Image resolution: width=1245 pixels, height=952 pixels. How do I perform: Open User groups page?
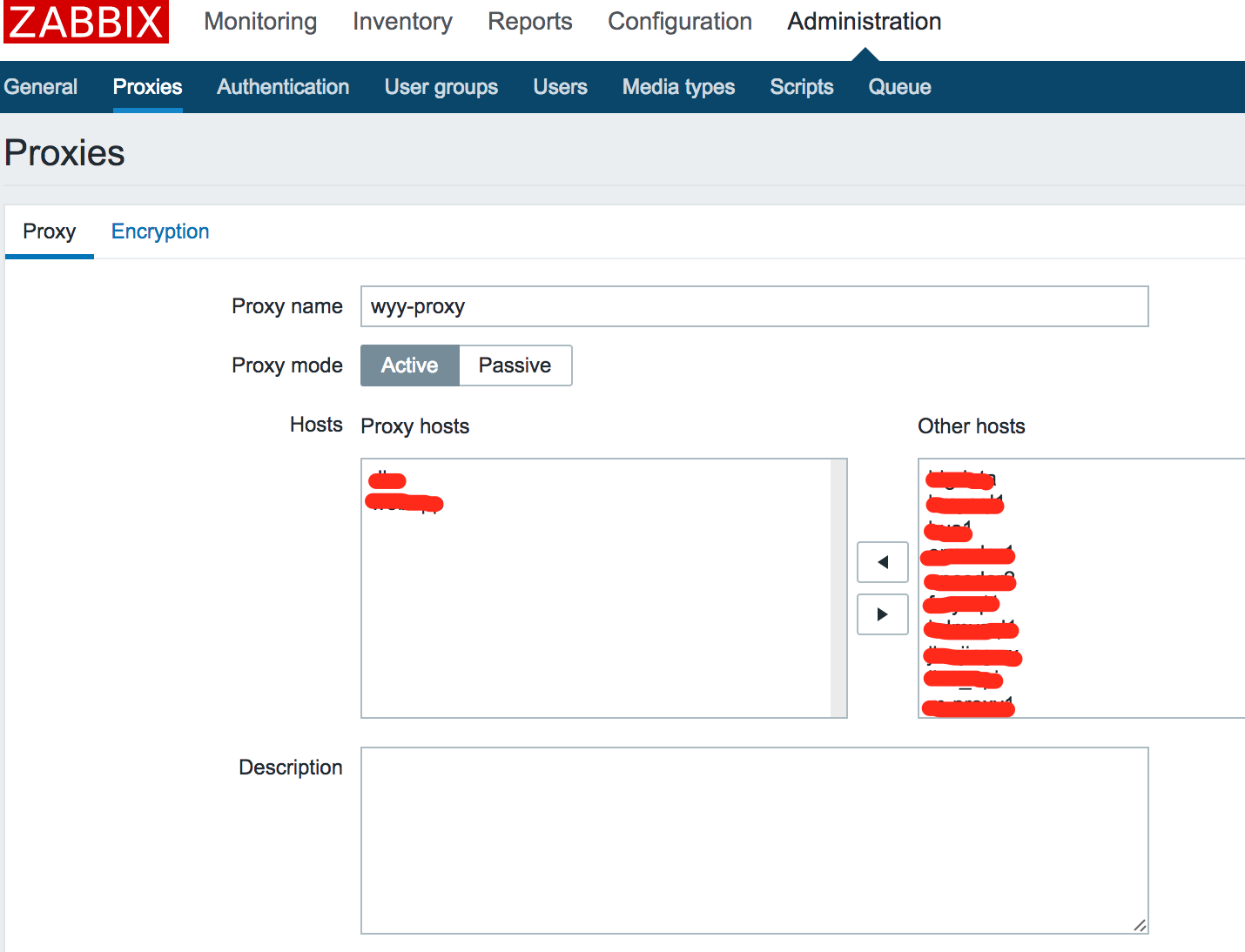point(441,87)
